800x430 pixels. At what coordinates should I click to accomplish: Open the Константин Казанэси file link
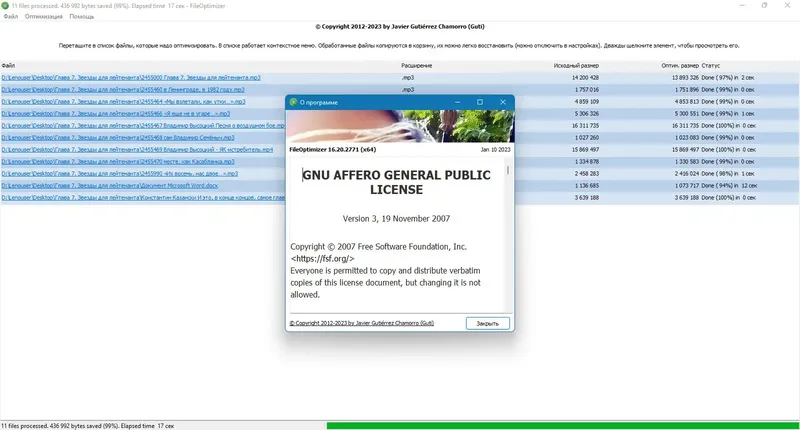tap(143, 197)
